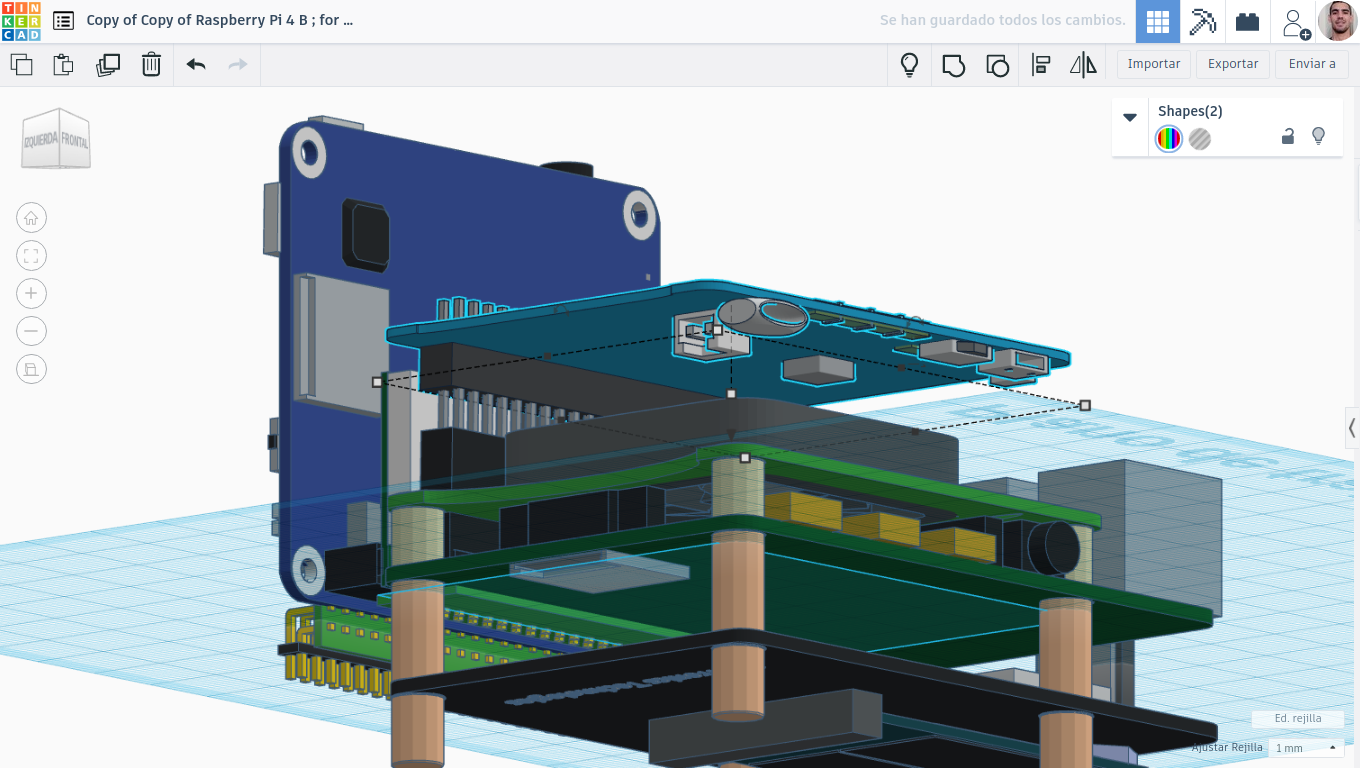Click the Importar button
This screenshot has width=1360, height=768.
point(1154,64)
